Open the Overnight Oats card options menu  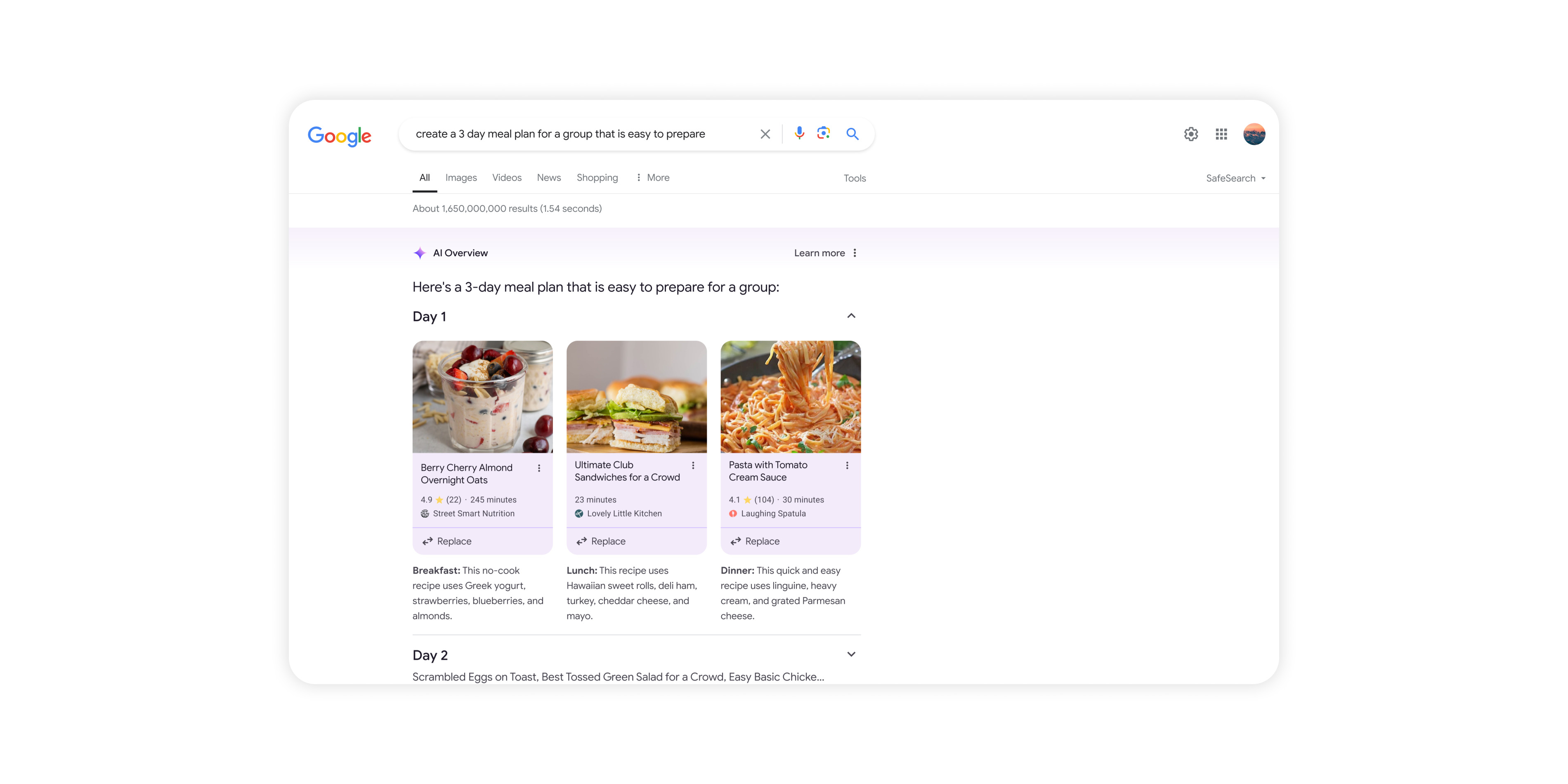(x=539, y=468)
